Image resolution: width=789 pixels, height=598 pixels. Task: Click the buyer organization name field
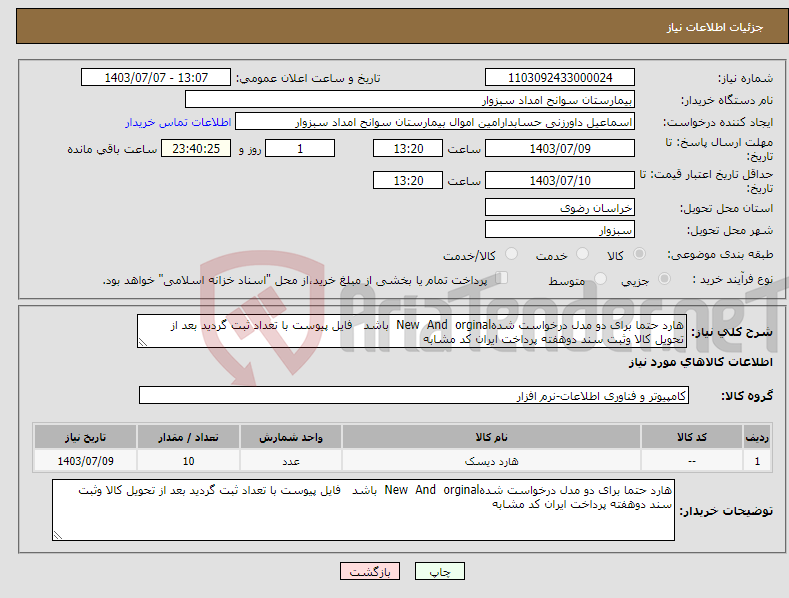(x=410, y=100)
